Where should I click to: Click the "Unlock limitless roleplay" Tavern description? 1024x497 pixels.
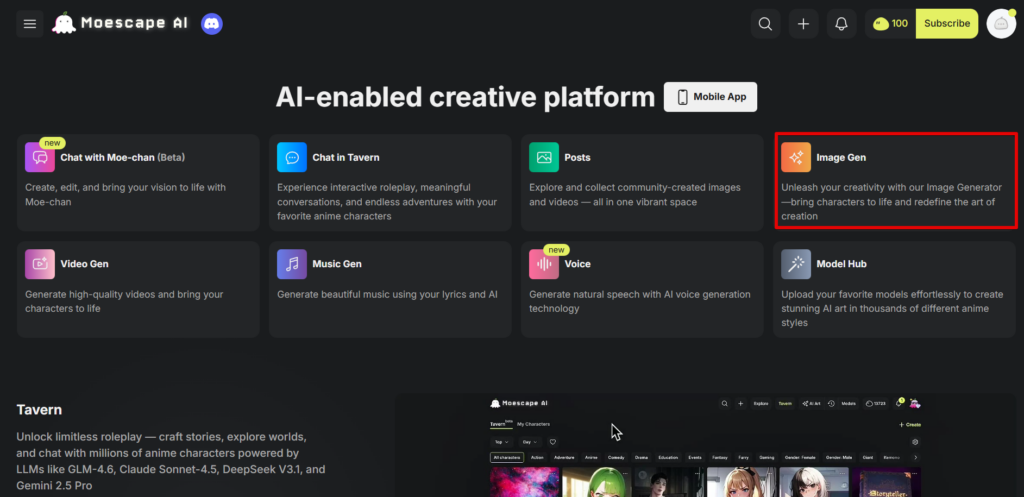(x=170, y=460)
